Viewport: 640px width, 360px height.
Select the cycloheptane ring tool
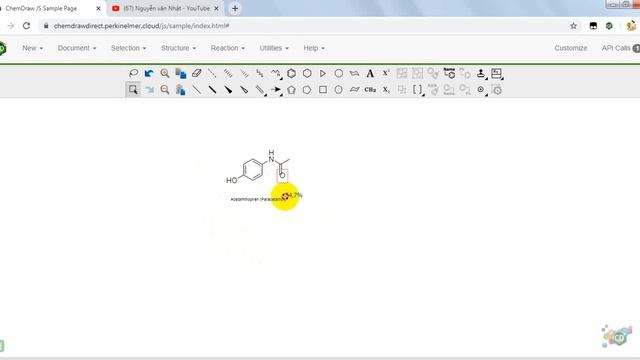(338, 73)
